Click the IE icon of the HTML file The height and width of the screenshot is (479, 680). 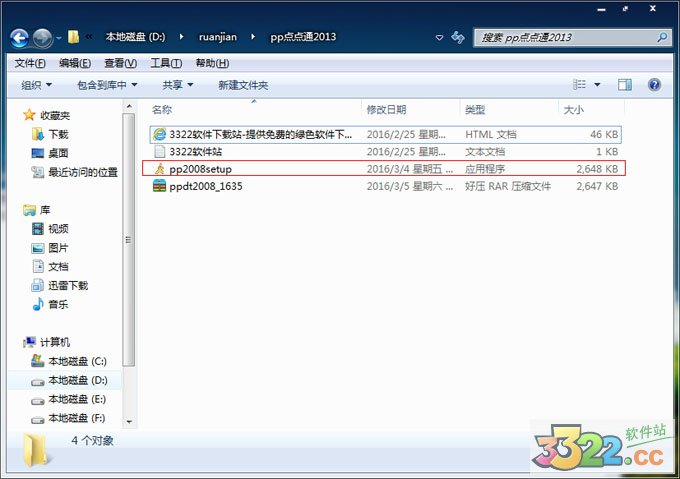tap(160, 134)
